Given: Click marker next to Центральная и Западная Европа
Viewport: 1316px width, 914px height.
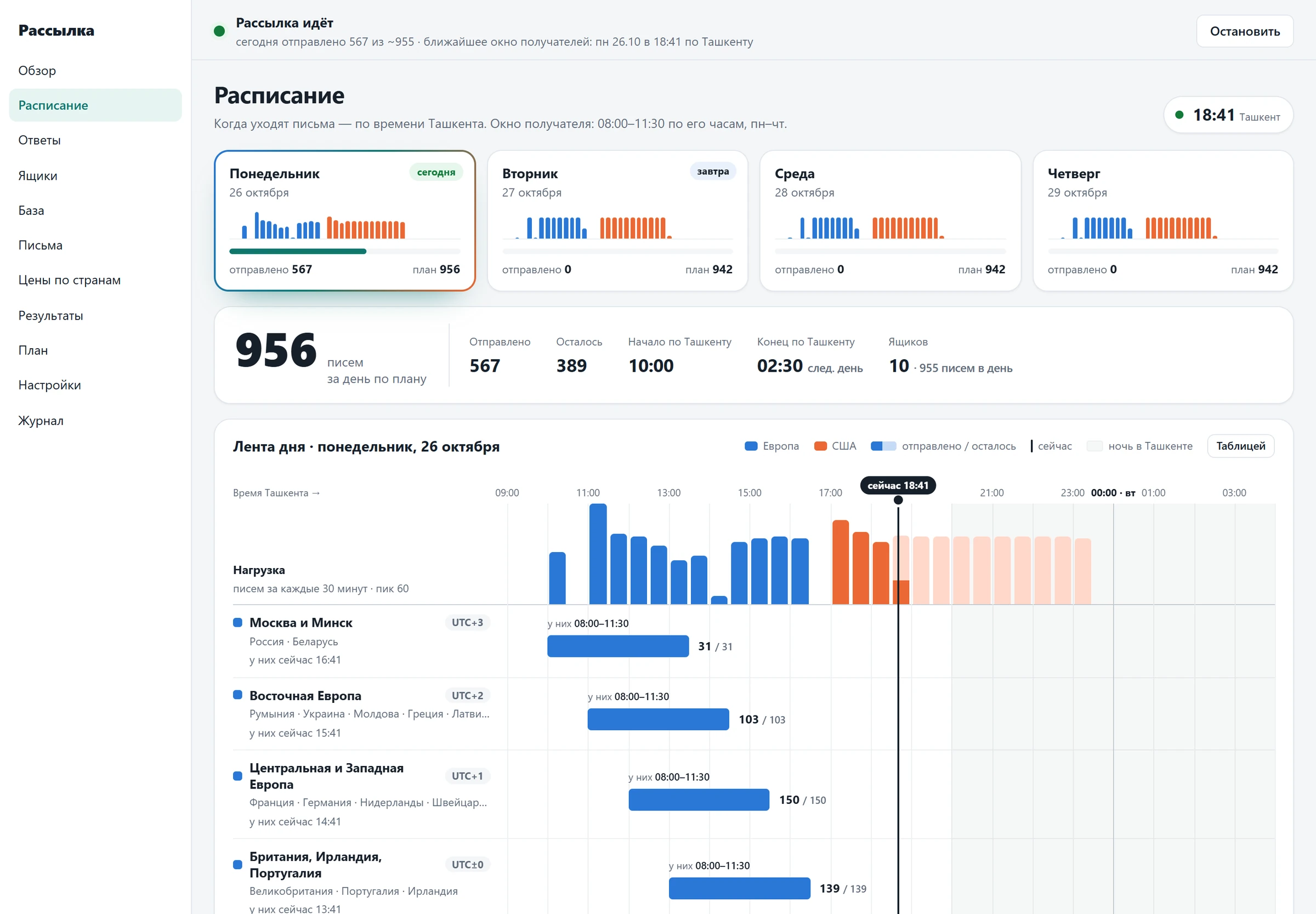Looking at the screenshot, I should [x=237, y=776].
